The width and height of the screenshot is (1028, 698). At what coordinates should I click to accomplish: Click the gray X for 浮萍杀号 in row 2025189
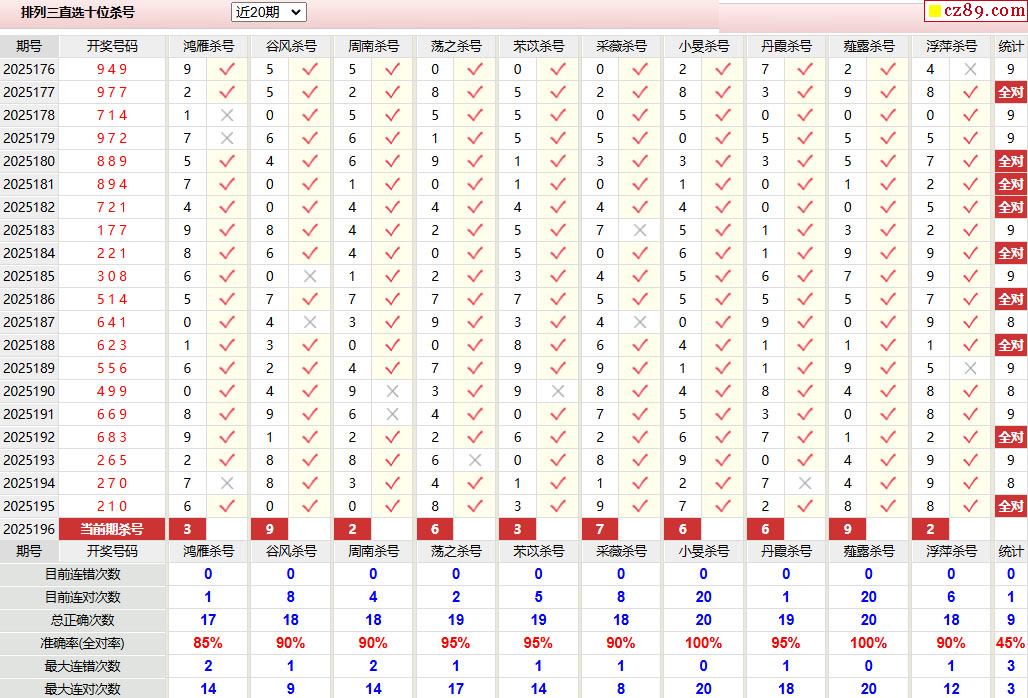970,368
